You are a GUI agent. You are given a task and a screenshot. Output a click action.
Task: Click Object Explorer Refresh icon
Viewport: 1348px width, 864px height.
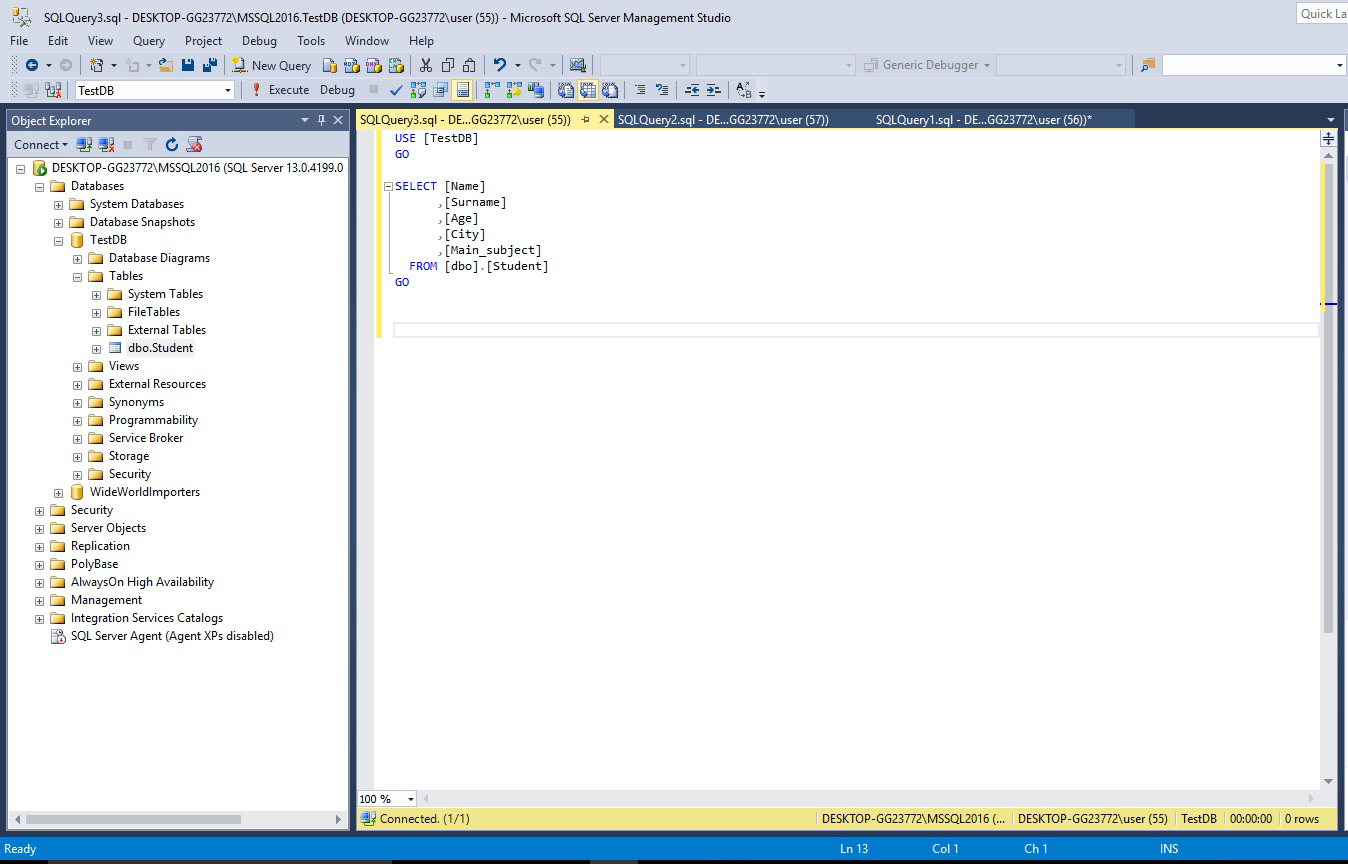click(172, 145)
